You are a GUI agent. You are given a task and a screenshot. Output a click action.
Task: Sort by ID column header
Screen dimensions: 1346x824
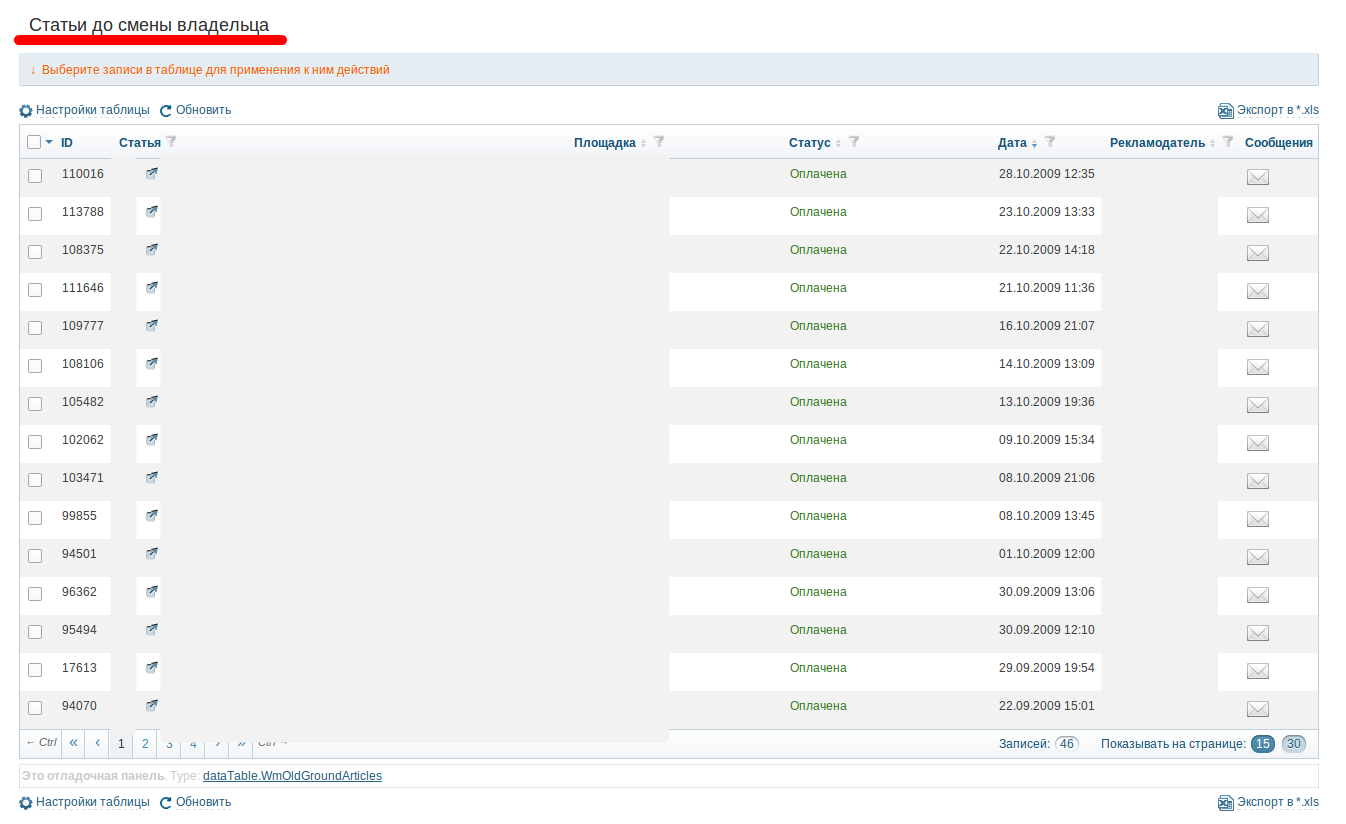coord(67,143)
